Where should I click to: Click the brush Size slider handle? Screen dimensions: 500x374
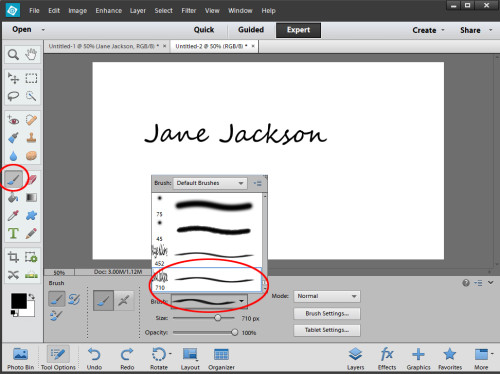(218, 318)
